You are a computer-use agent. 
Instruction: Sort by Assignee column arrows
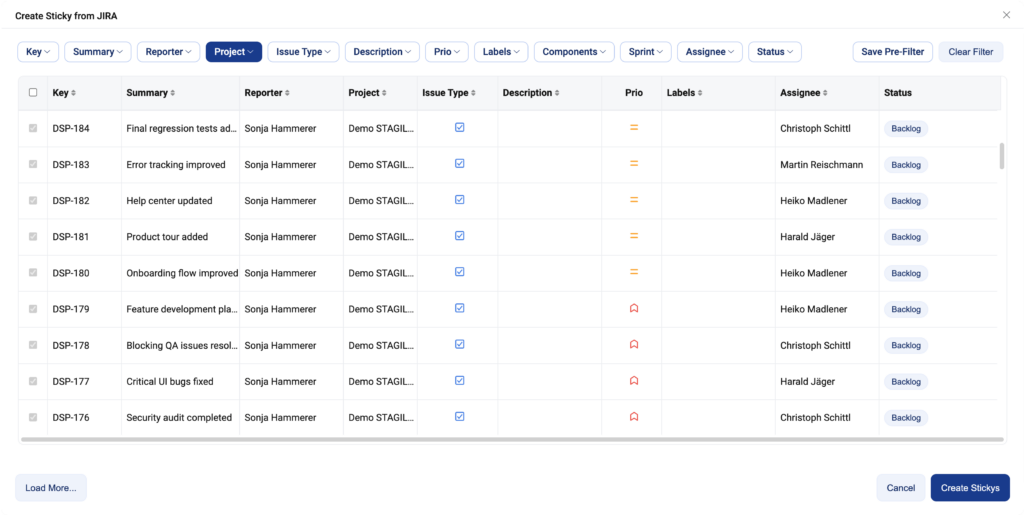coord(825,93)
